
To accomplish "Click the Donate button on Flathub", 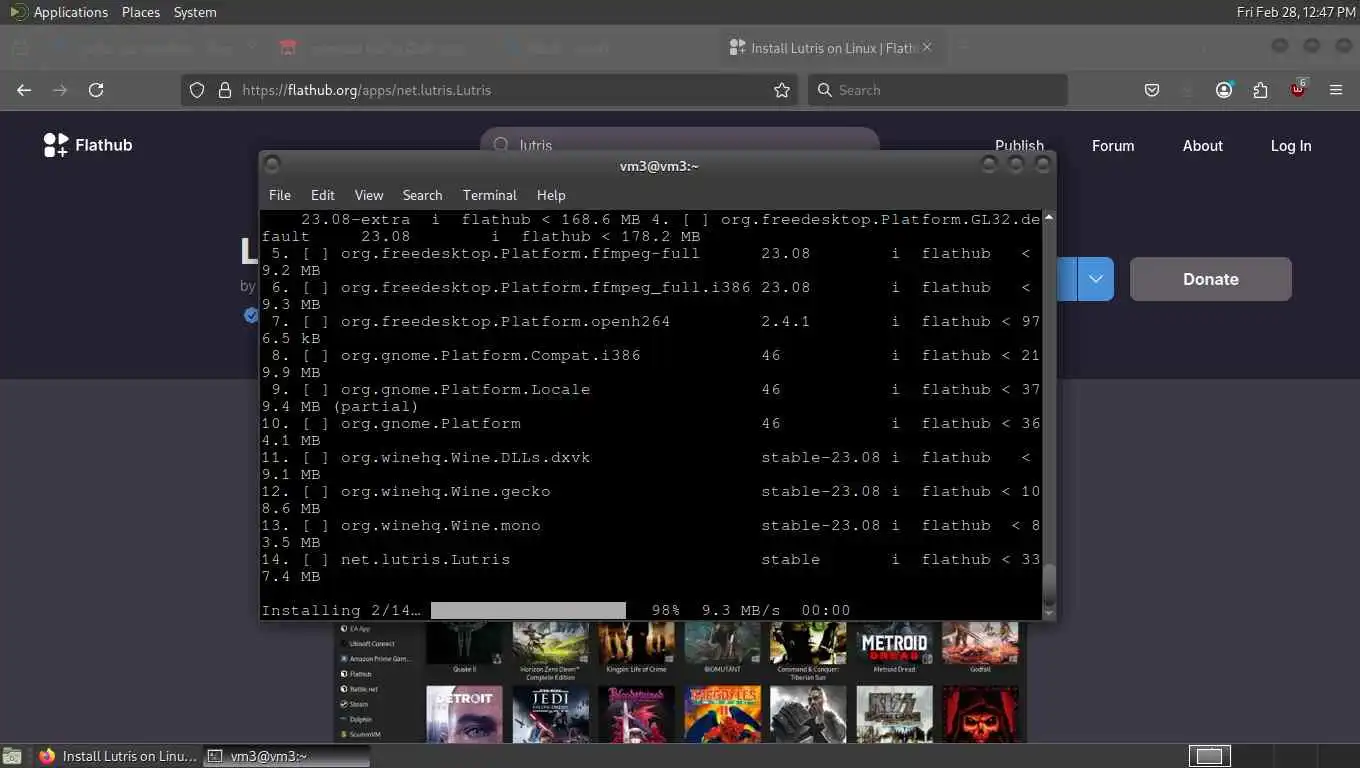I will pyautogui.click(x=1211, y=279).
